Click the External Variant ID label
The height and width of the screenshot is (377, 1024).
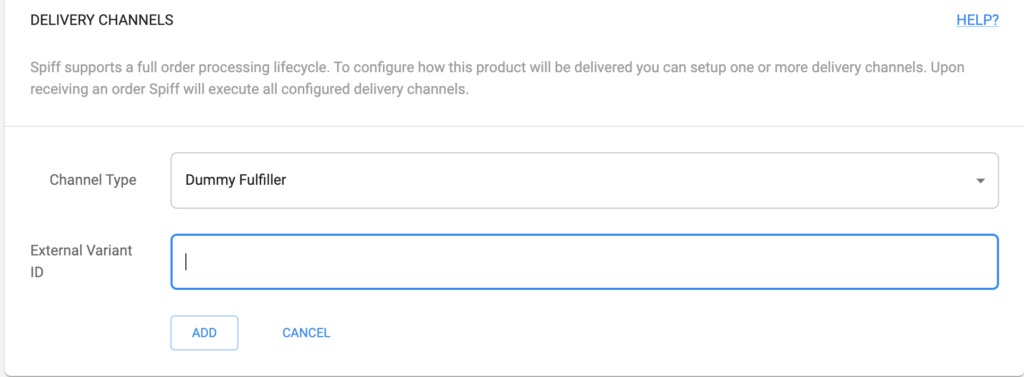[x=81, y=261]
